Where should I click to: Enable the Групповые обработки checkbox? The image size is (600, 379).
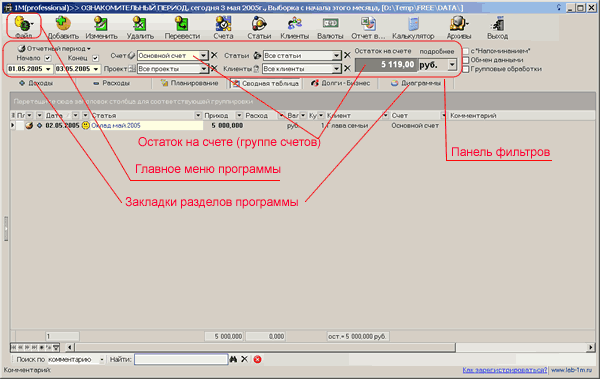coord(466,69)
